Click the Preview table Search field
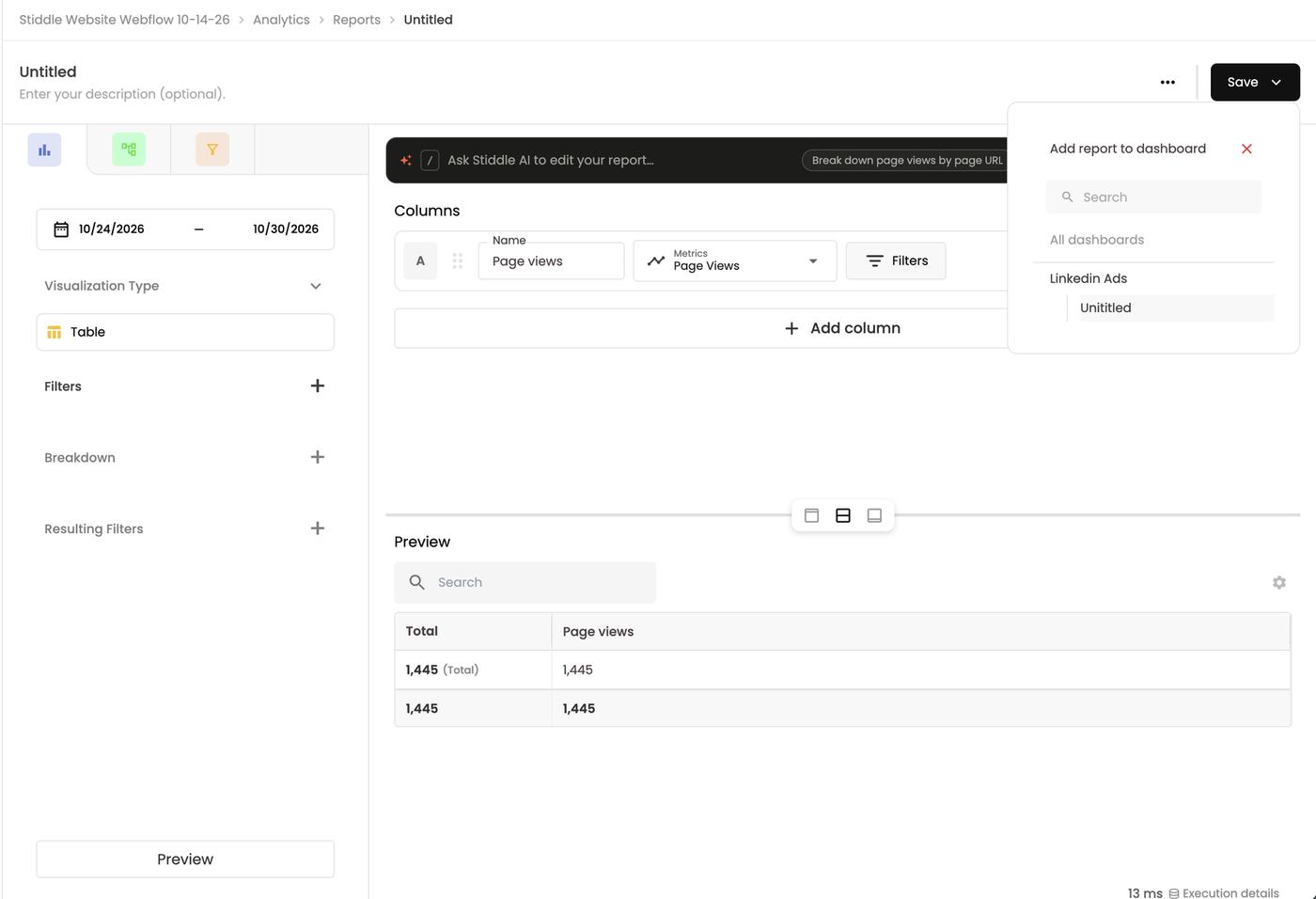Screen dimensions: 1316x899 point(525,582)
